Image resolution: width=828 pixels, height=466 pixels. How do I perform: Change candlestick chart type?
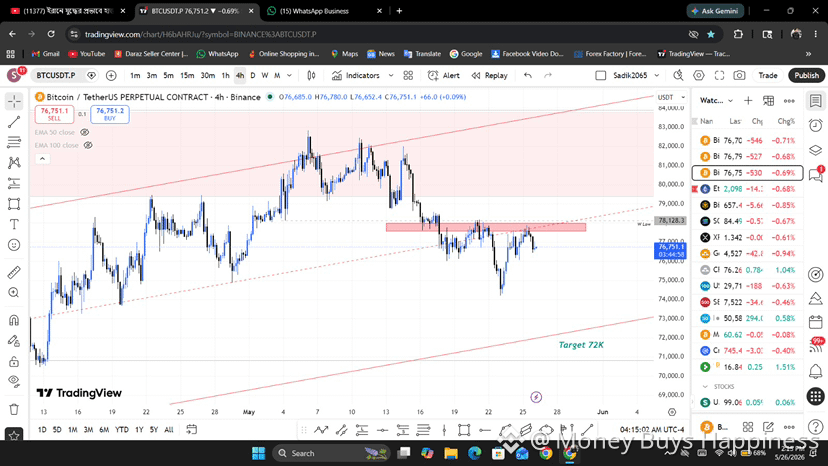[x=312, y=76]
